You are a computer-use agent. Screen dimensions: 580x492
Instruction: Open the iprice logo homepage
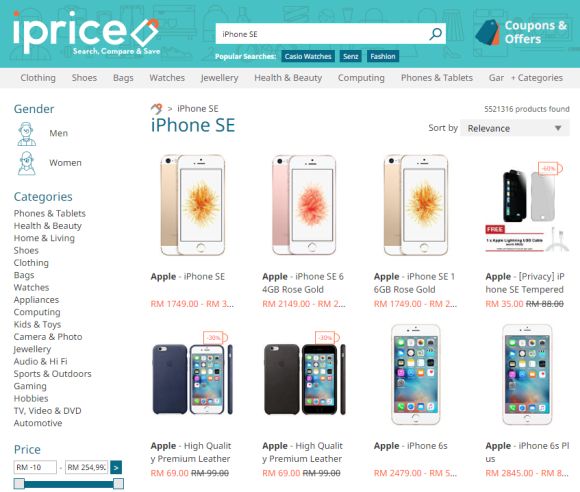[x=86, y=33]
